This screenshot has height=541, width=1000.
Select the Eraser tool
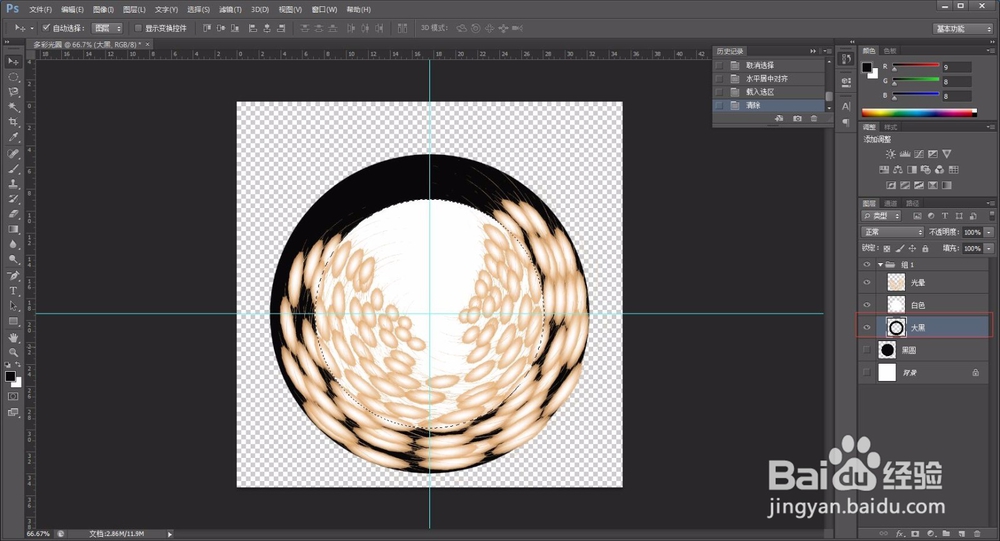pyautogui.click(x=13, y=214)
